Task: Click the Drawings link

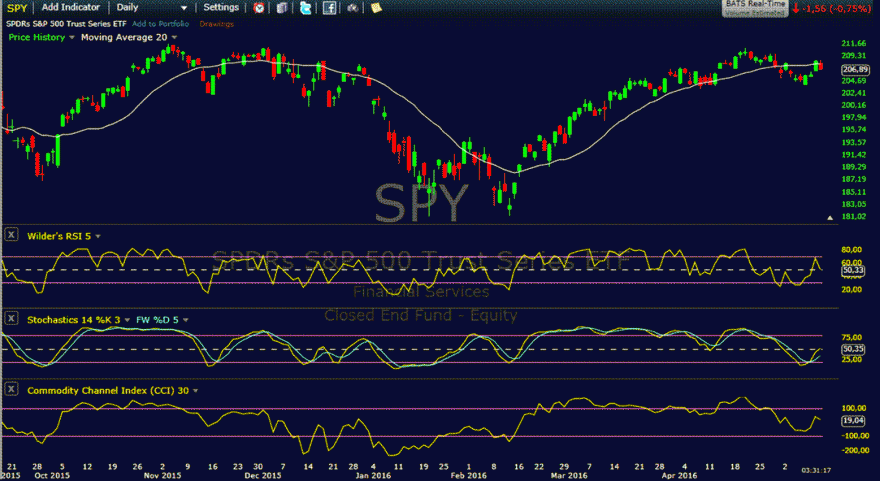Action: 217,24
